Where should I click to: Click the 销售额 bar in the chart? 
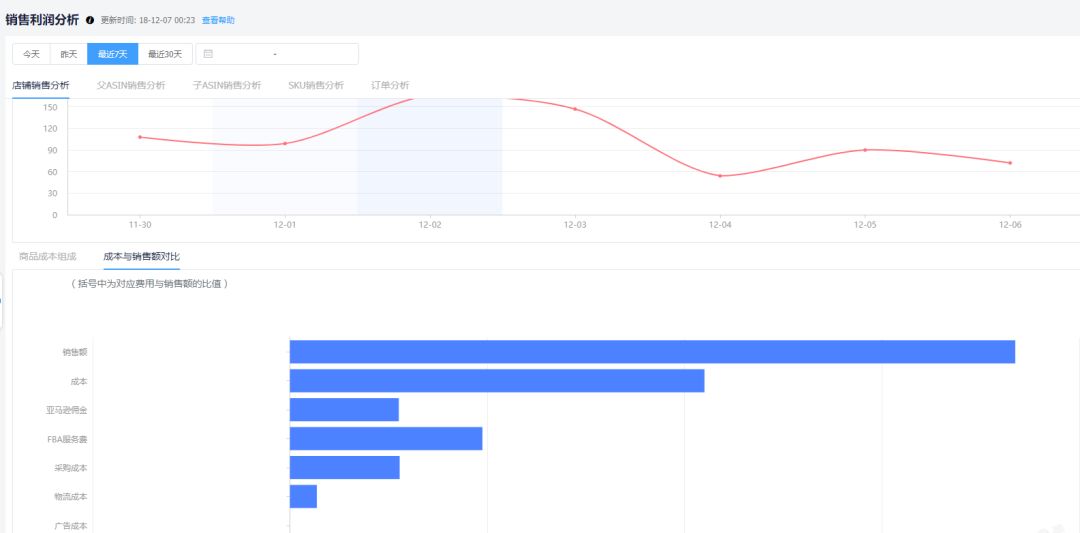click(x=652, y=351)
